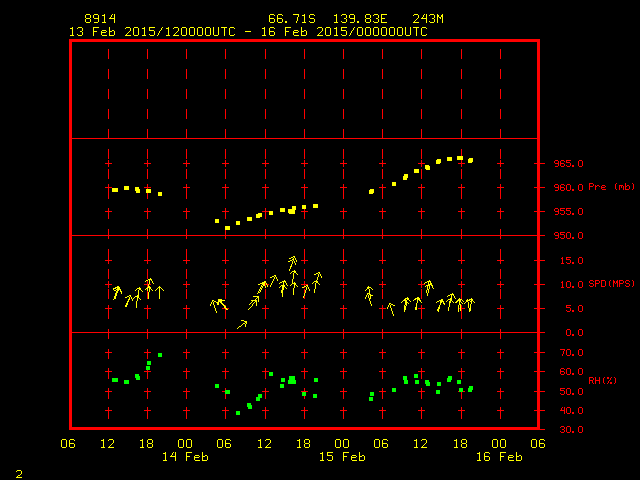Click the RH(%) axis label
The image size is (640, 480).
(602, 381)
